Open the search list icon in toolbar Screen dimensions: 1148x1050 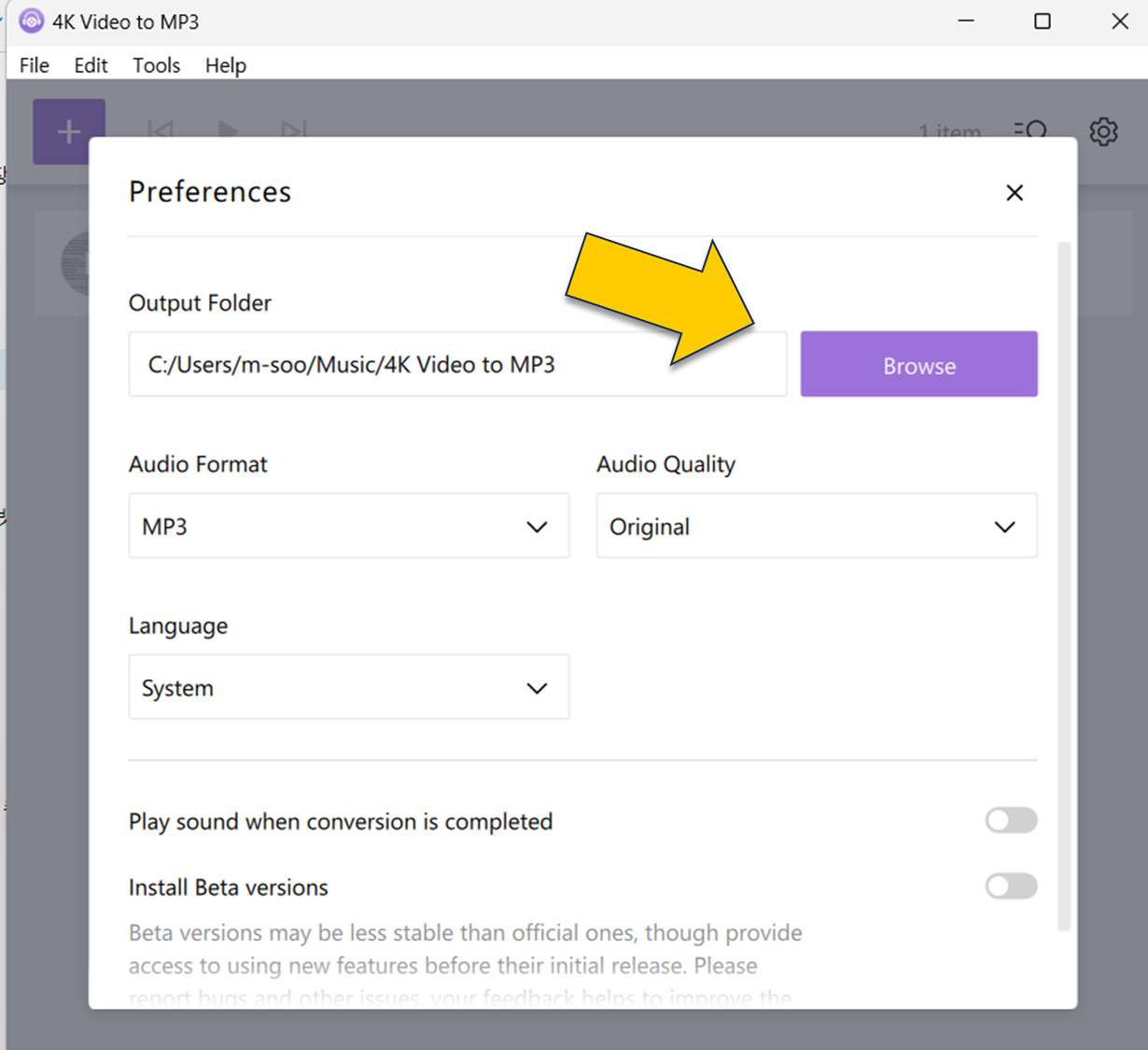[x=1031, y=130]
